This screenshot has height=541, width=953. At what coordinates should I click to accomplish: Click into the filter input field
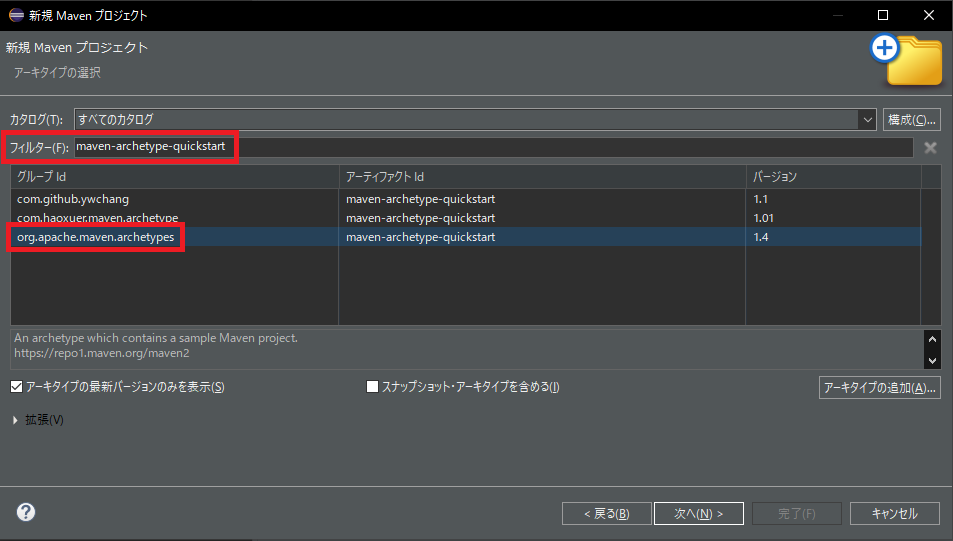pyautogui.click(x=494, y=147)
